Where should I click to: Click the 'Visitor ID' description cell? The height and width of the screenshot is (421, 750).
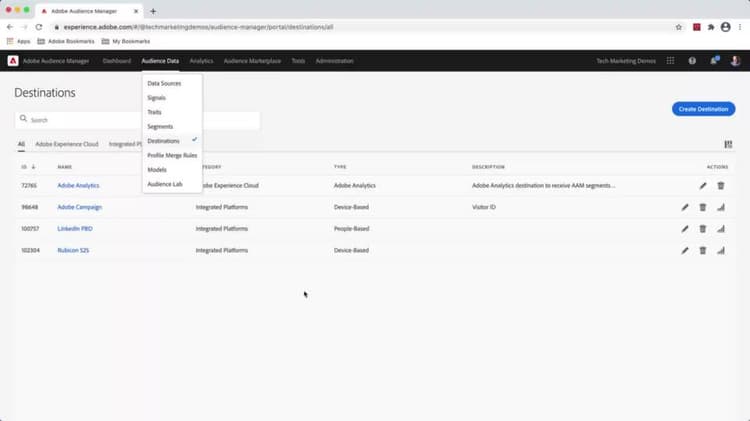click(484, 207)
